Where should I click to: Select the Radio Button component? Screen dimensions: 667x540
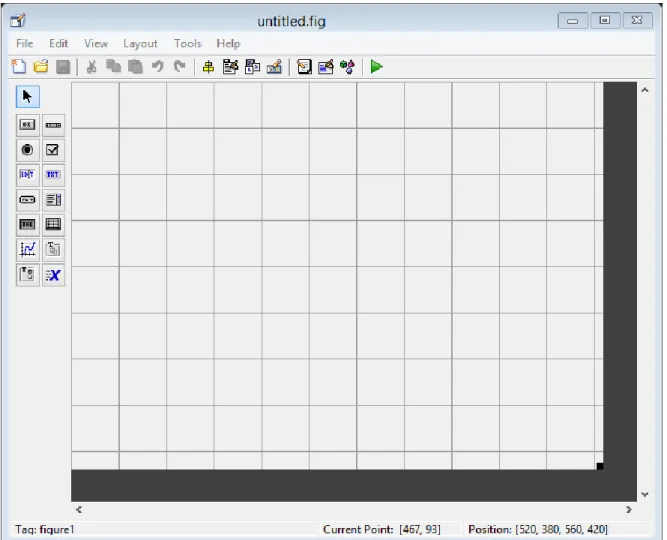28,150
